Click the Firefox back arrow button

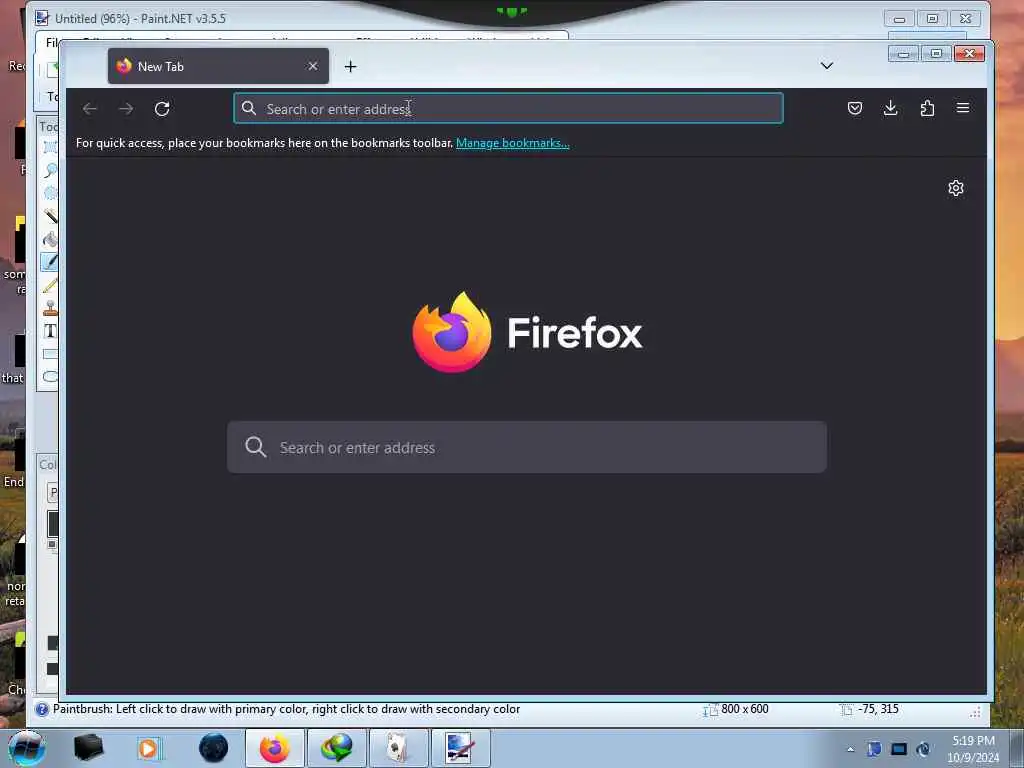(90, 108)
